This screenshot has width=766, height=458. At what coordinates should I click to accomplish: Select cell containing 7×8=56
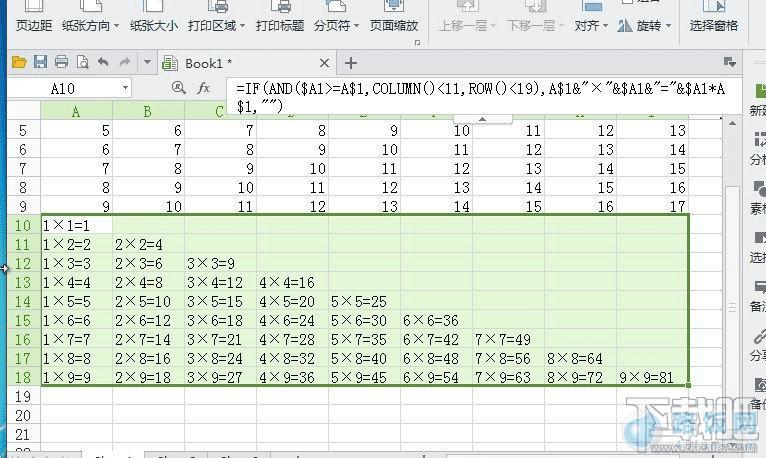[x=509, y=358]
